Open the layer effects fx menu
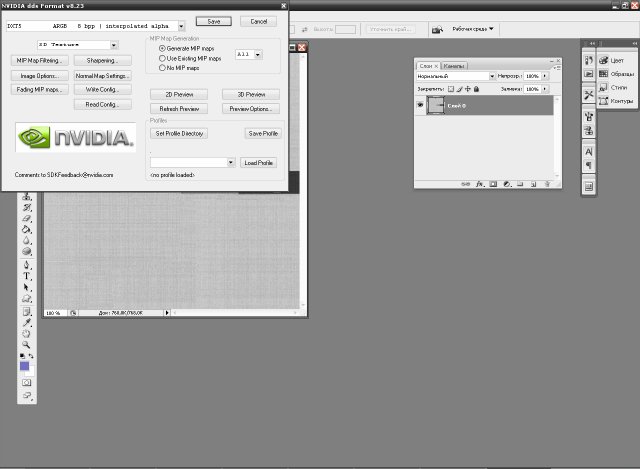The height and width of the screenshot is (469, 640). tap(480, 184)
